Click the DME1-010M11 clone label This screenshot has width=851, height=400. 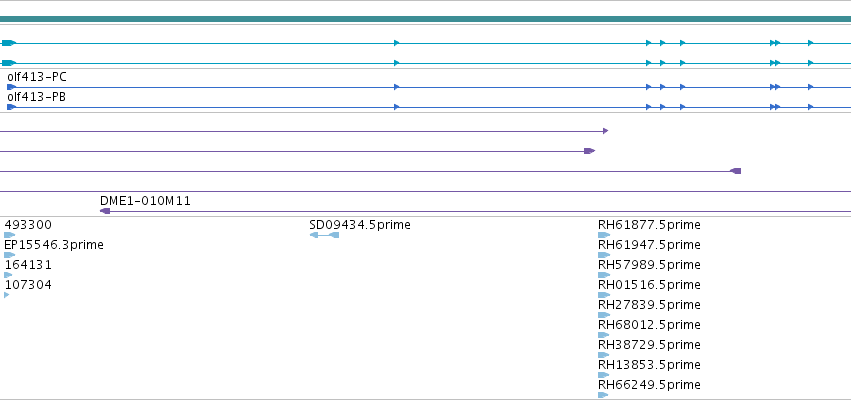click(x=145, y=201)
